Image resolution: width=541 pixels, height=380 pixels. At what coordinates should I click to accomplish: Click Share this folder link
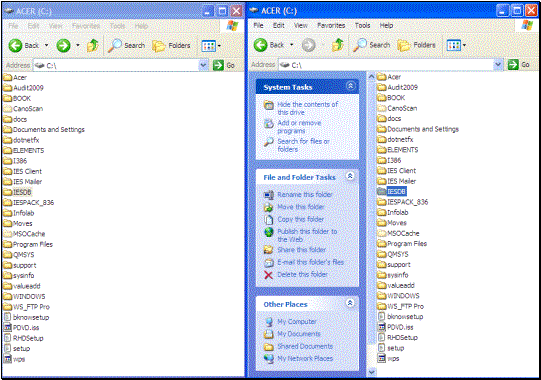(295, 250)
